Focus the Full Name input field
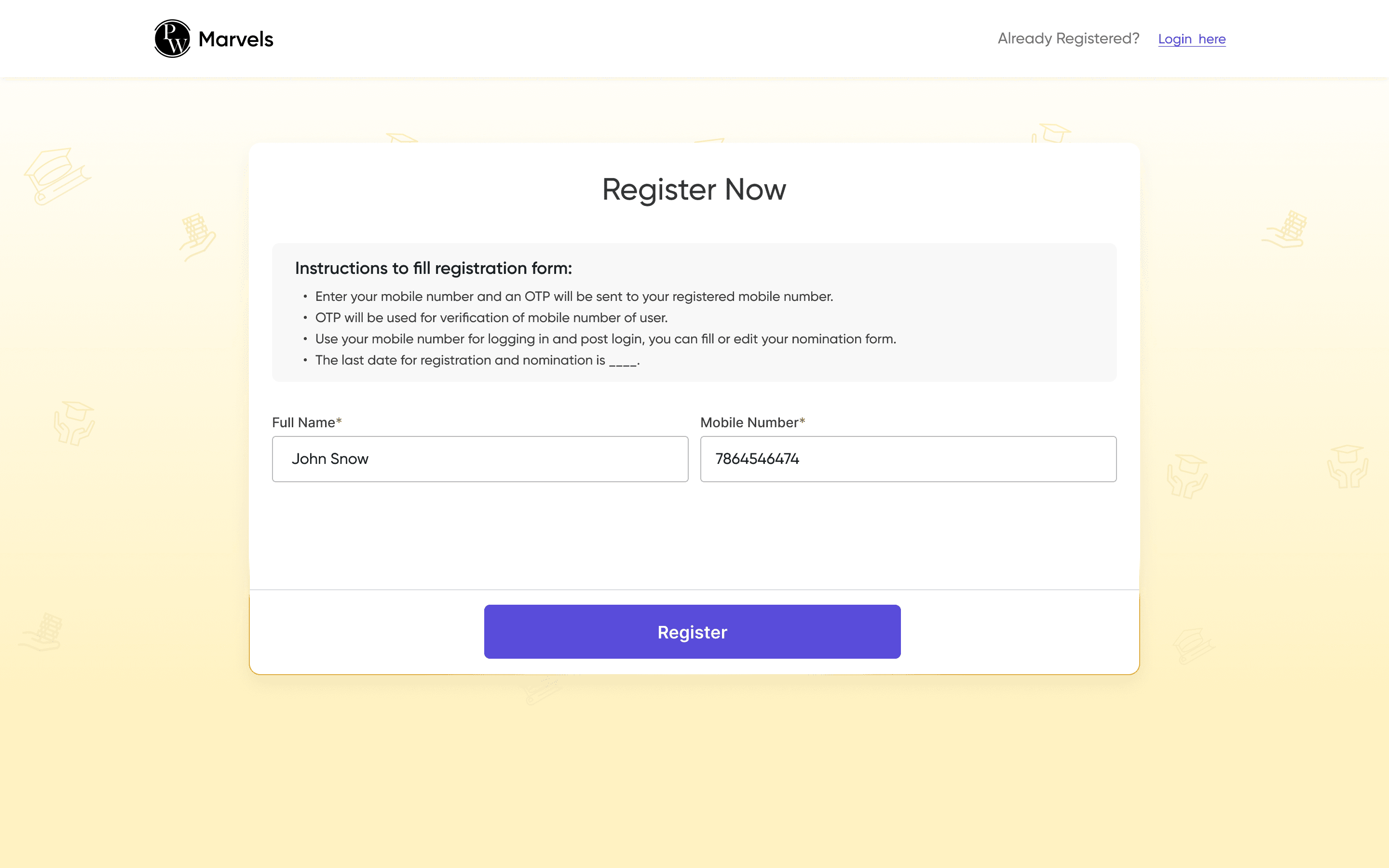 tap(480, 459)
